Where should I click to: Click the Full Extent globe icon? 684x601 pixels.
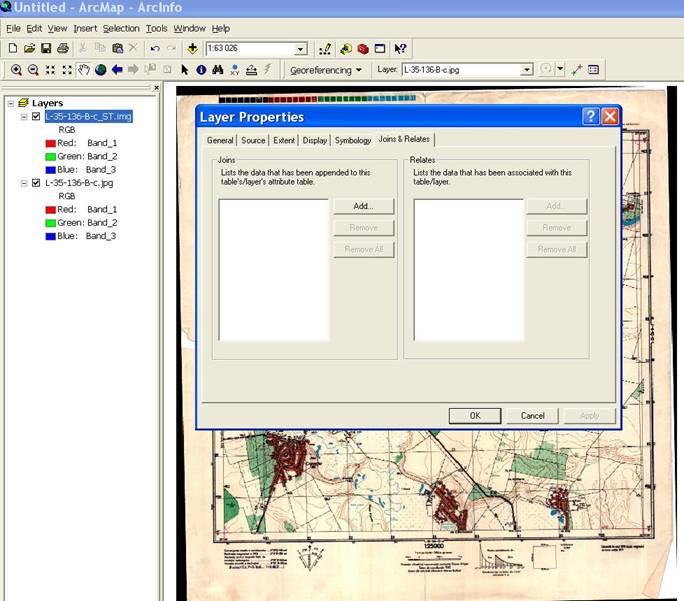(100, 70)
